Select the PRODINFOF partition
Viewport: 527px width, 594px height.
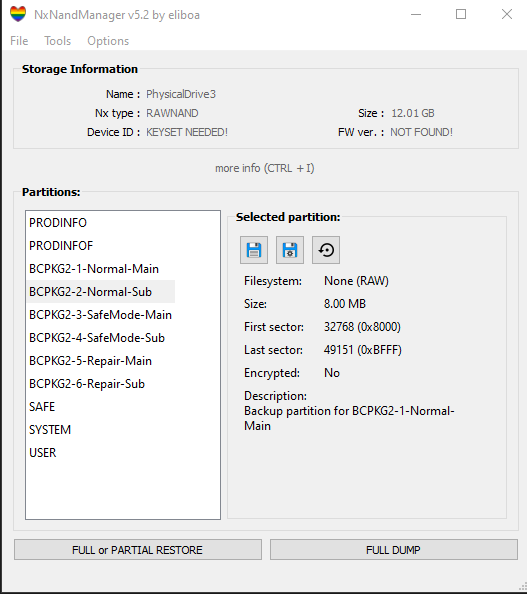coord(61,246)
